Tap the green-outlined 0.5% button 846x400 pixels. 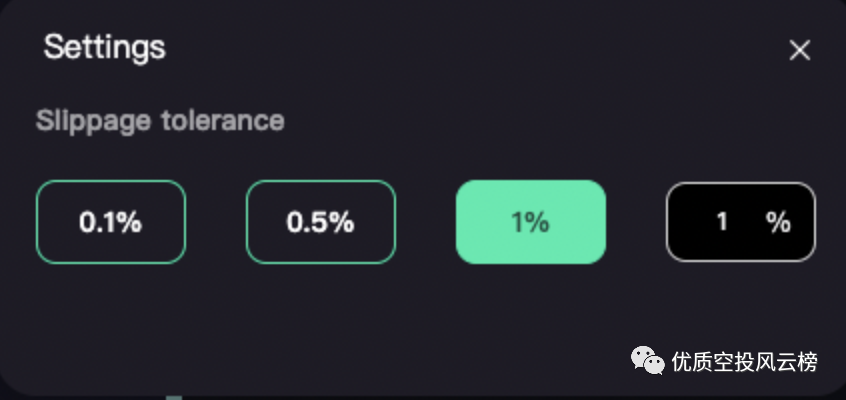(321, 222)
